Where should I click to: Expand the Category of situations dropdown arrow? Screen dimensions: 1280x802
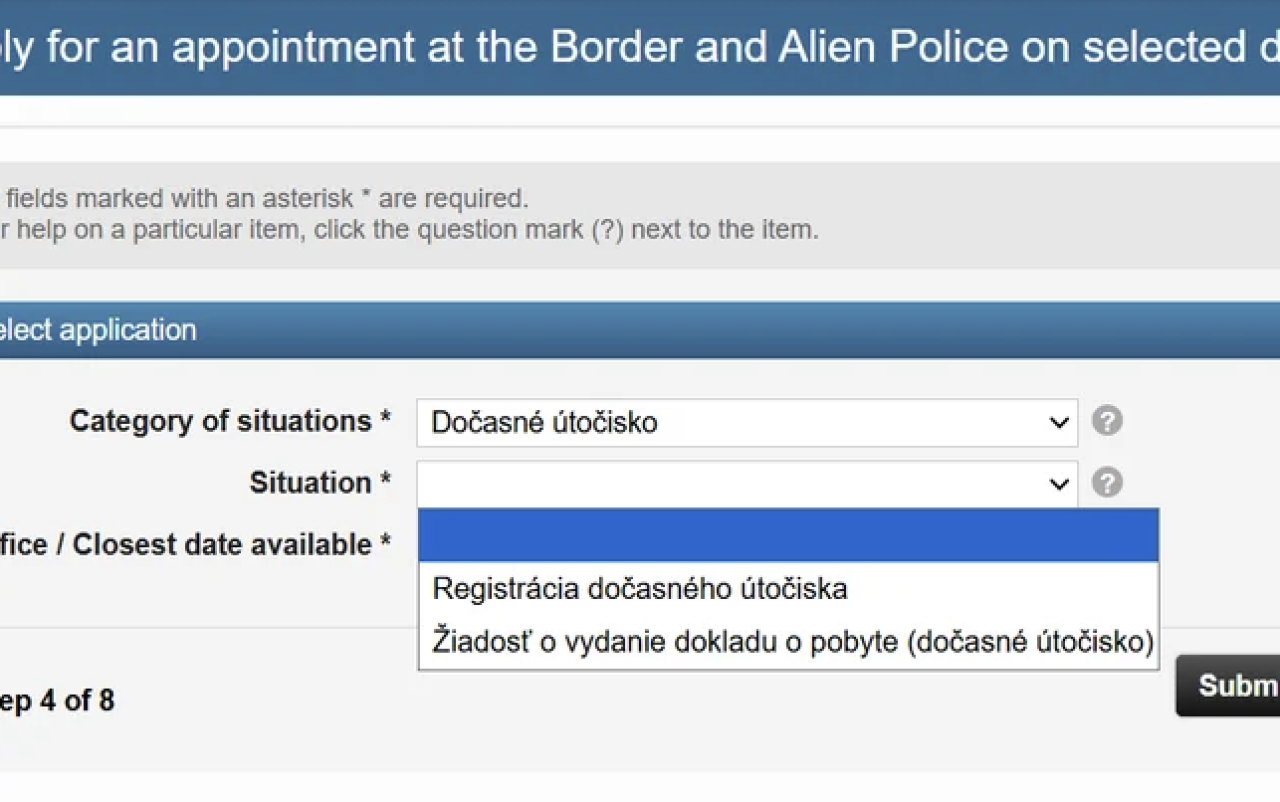[1059, 423]
